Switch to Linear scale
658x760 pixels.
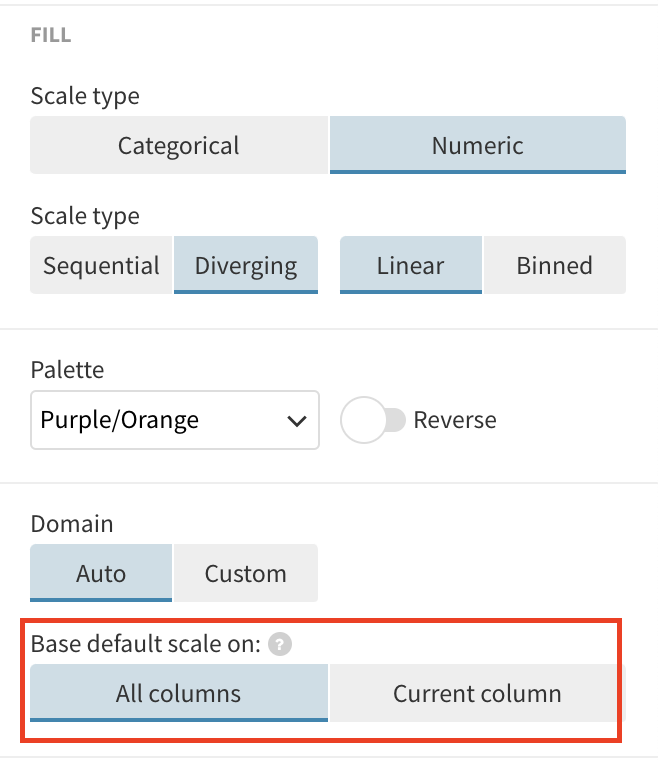click(x=410, y=266)
